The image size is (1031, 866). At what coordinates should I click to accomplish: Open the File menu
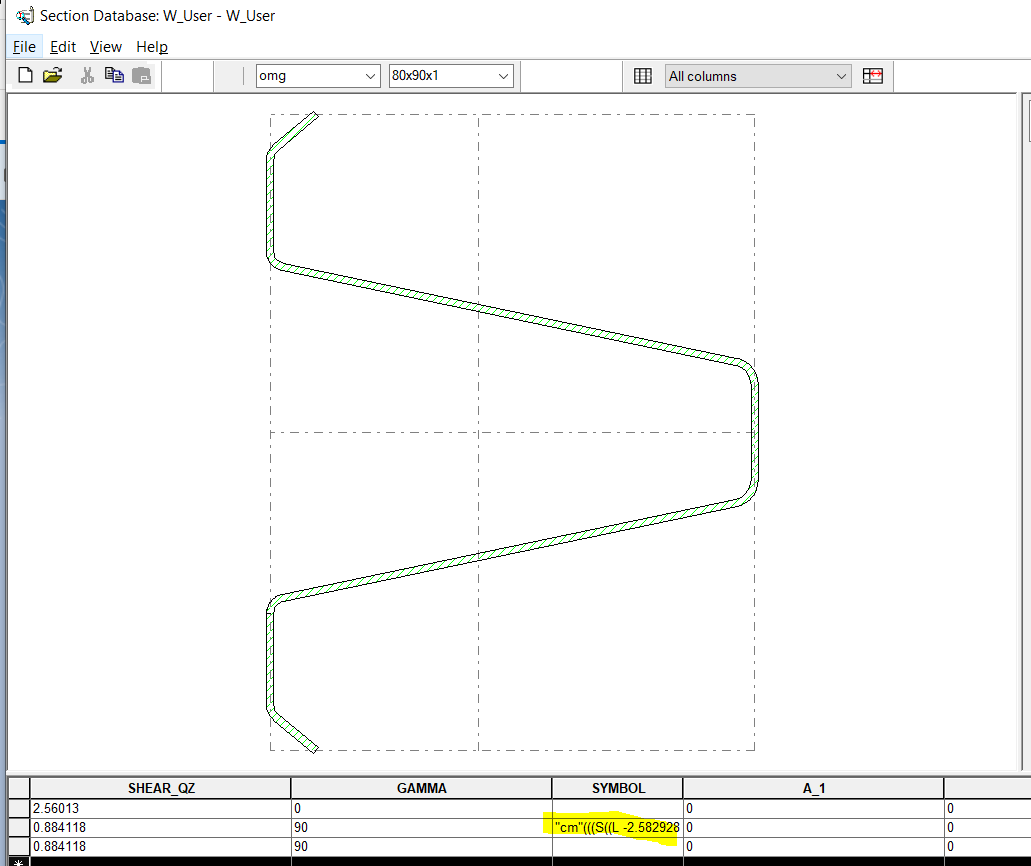click(x=24, y=47)
